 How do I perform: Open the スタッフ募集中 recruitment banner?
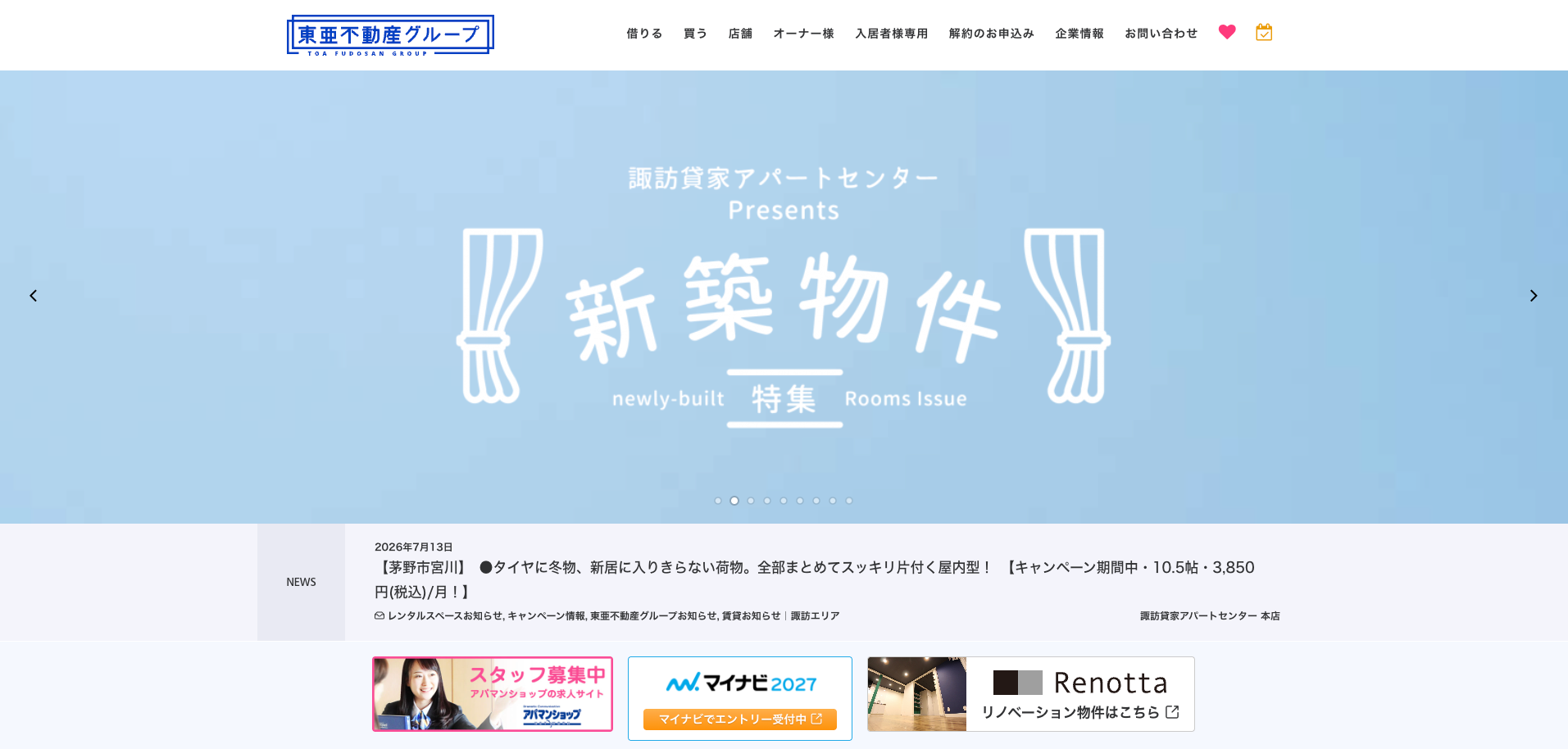point(493,694)
